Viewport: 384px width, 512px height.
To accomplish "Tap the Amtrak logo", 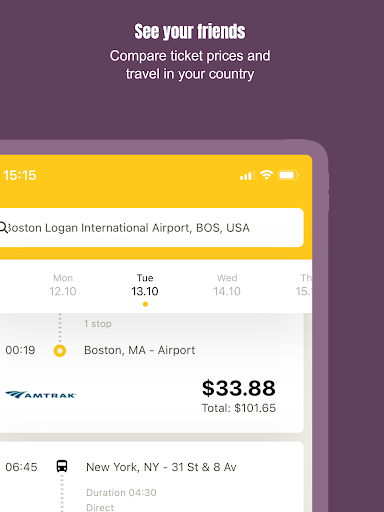I will coord(41,395).
